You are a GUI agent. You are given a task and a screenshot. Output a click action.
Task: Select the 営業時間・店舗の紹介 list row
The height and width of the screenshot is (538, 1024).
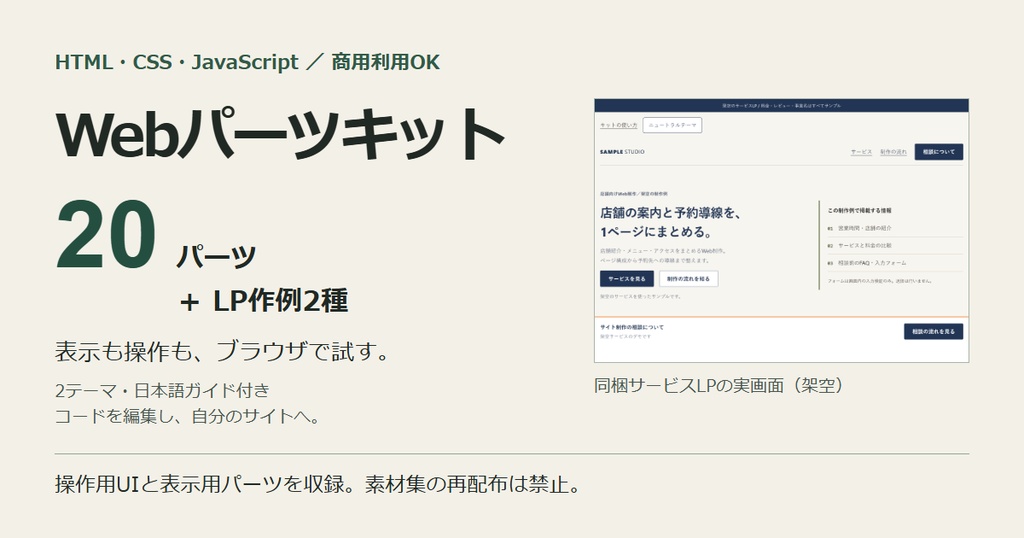point(895,229)
